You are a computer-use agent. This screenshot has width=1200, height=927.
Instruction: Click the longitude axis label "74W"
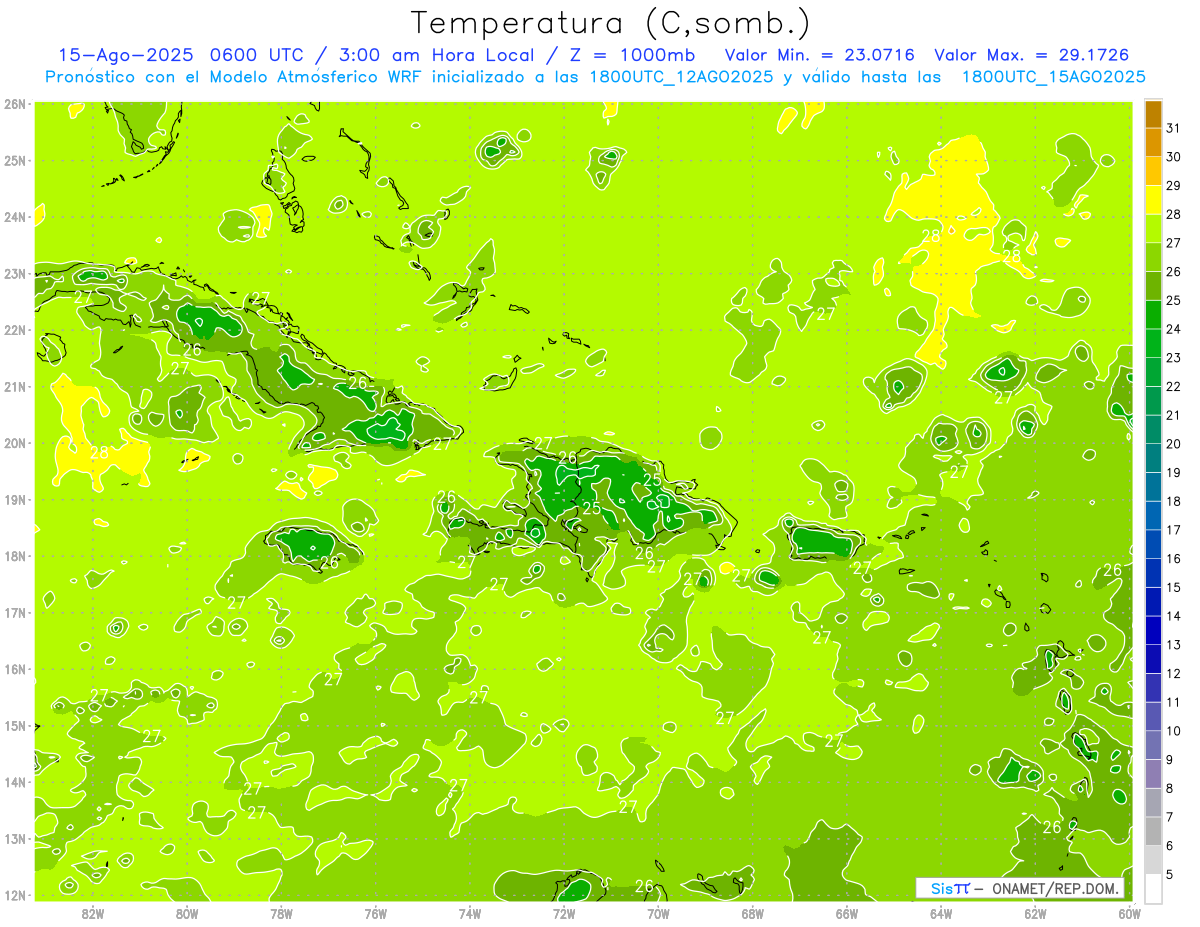470,914
